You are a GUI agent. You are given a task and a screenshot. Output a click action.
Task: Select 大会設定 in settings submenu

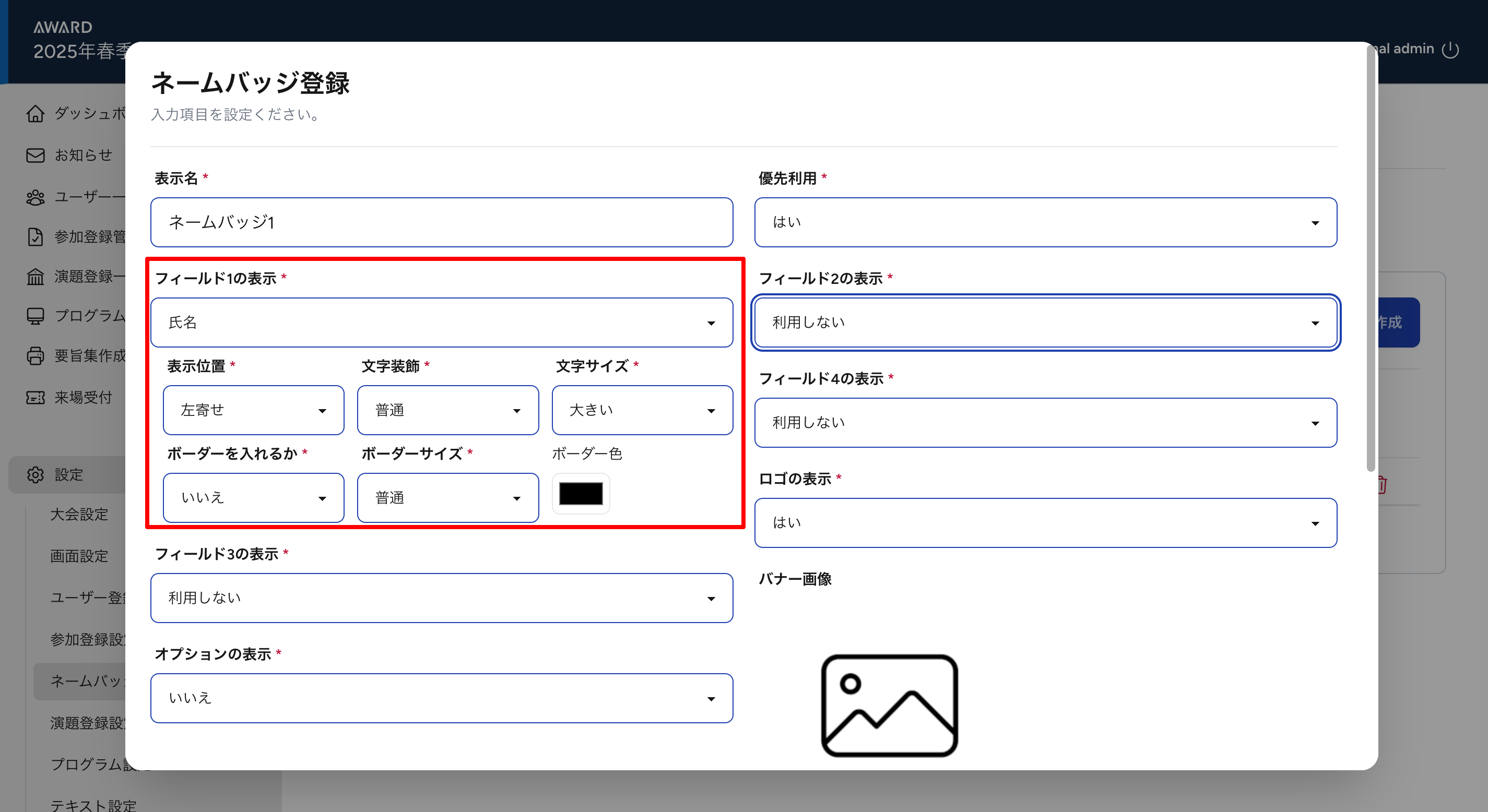pyautogui.click(x=79, y=515)
